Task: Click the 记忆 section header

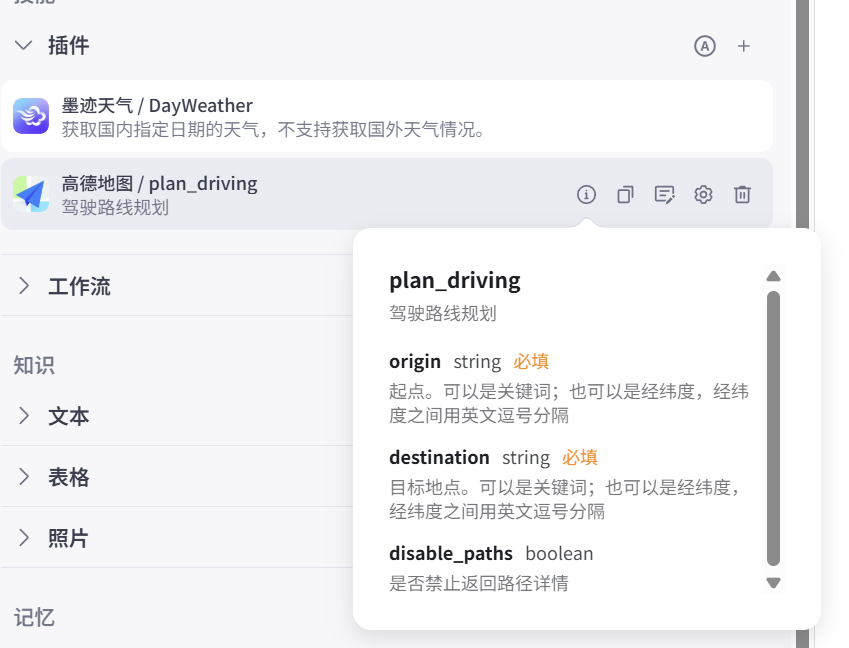Action: pyautogui.click(x=35, y=617)
